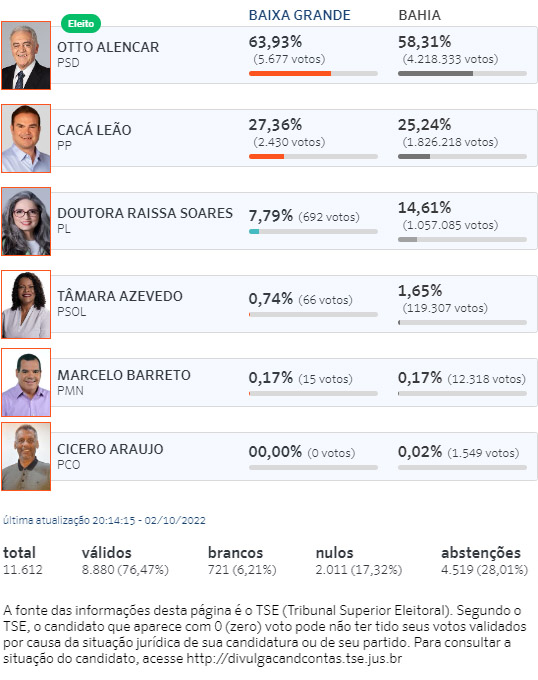538x680 pixels.
Task: Open the divulgacandcontas.tse.jus.br link
Action: point(294,658)
